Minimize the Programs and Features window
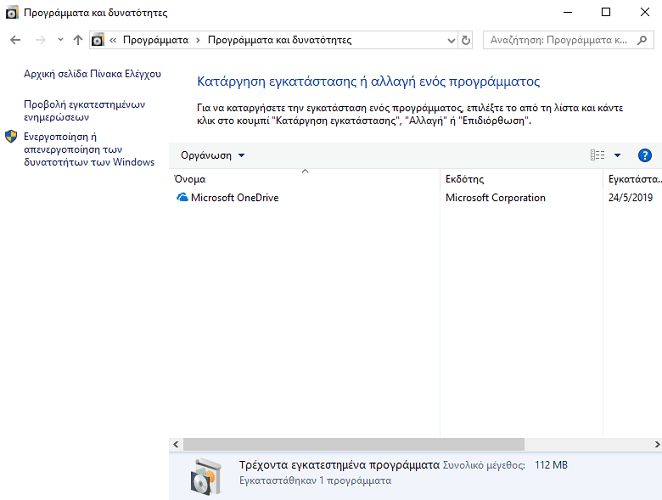The image size is (662, 500). tap(567, 12)
